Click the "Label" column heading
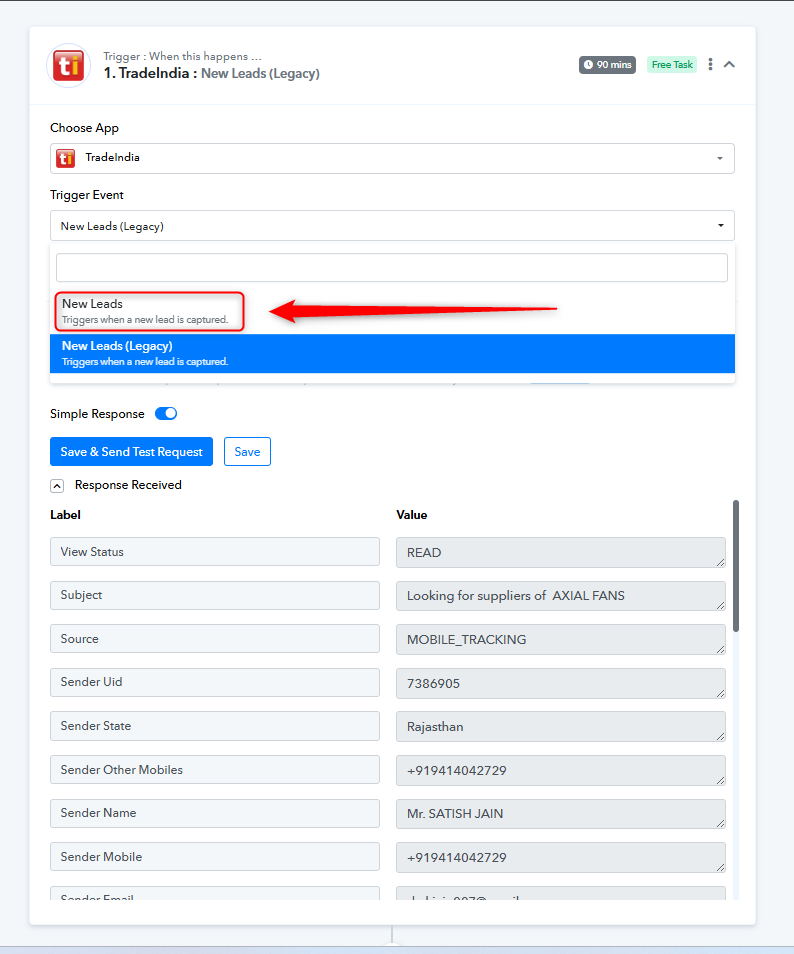Image resolution: width=794 pixels, height=954 pixels. click(x=65, y=515)
